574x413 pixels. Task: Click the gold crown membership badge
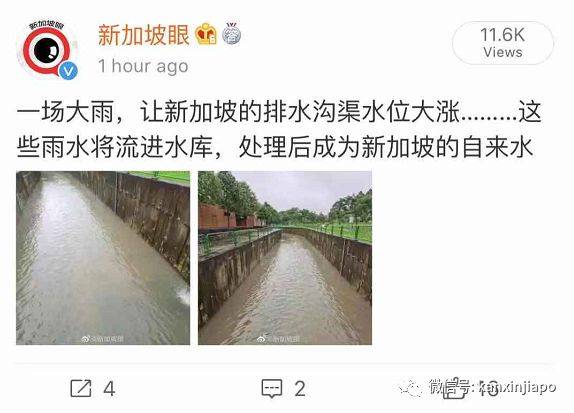click(206, 34)
